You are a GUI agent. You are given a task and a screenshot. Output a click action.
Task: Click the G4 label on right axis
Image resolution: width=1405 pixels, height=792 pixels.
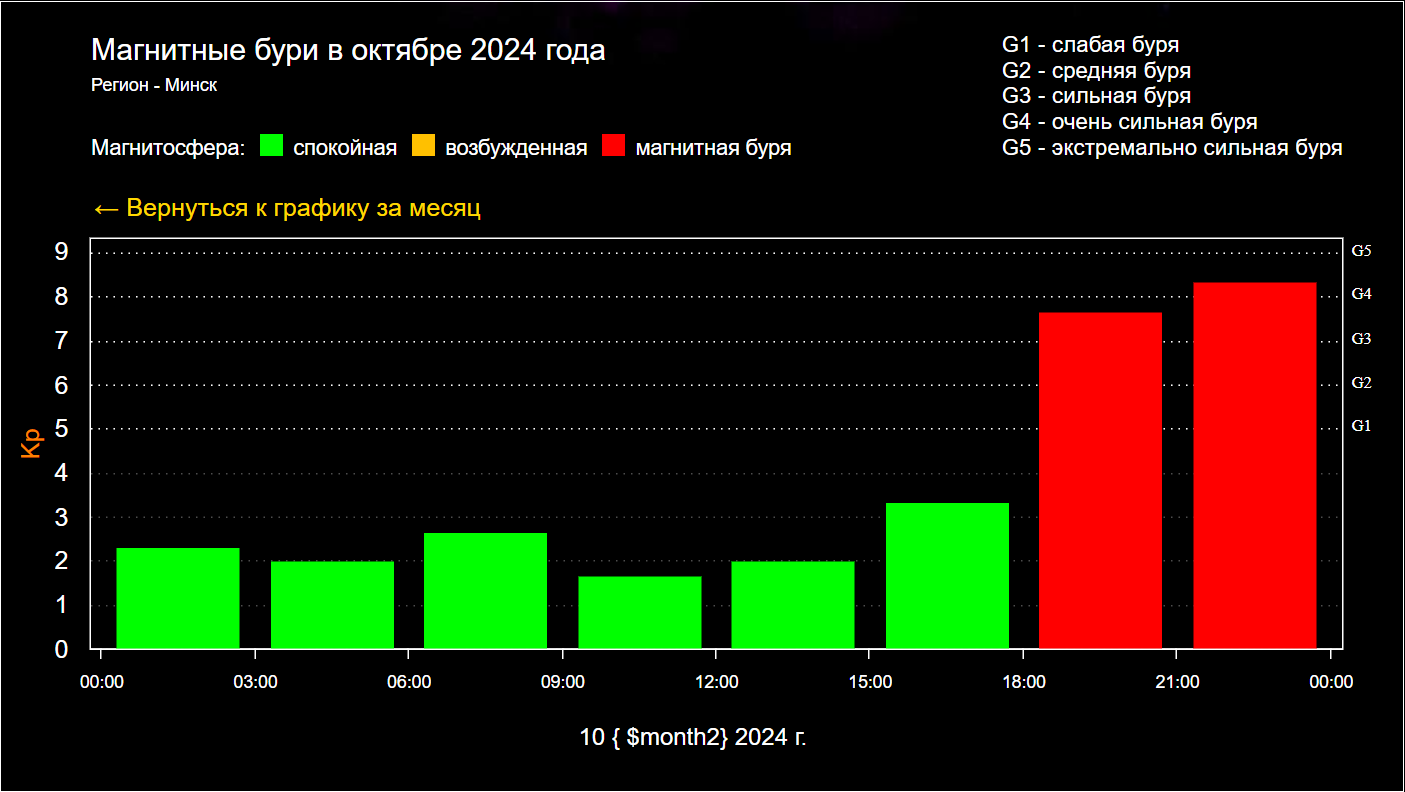1361,294
